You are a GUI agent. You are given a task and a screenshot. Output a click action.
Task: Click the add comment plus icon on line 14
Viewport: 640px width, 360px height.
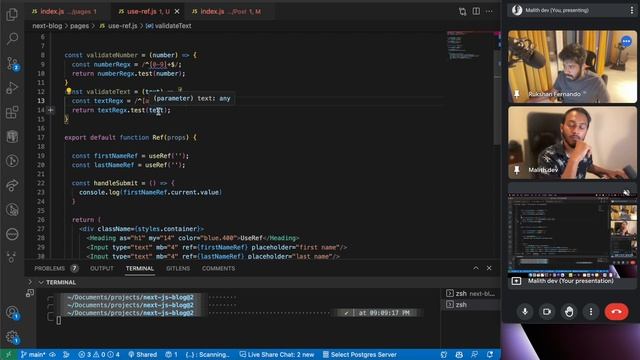(x=51, y=110)
